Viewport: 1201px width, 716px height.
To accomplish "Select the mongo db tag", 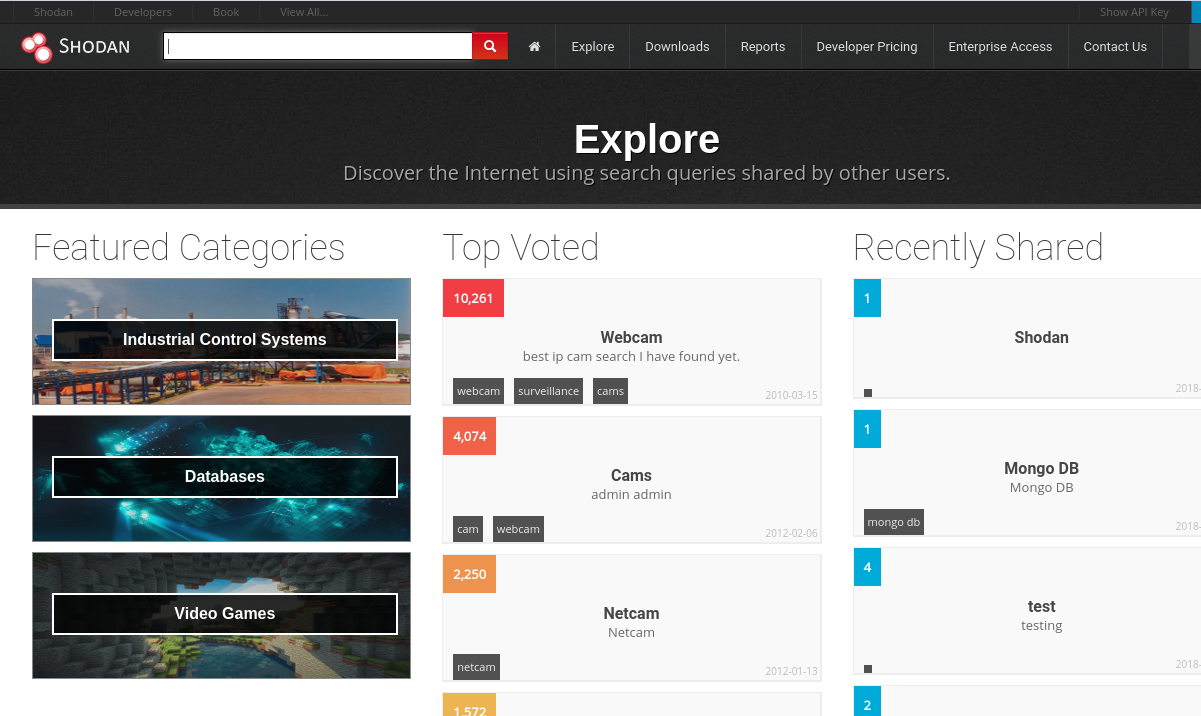I will coord(894,522).
